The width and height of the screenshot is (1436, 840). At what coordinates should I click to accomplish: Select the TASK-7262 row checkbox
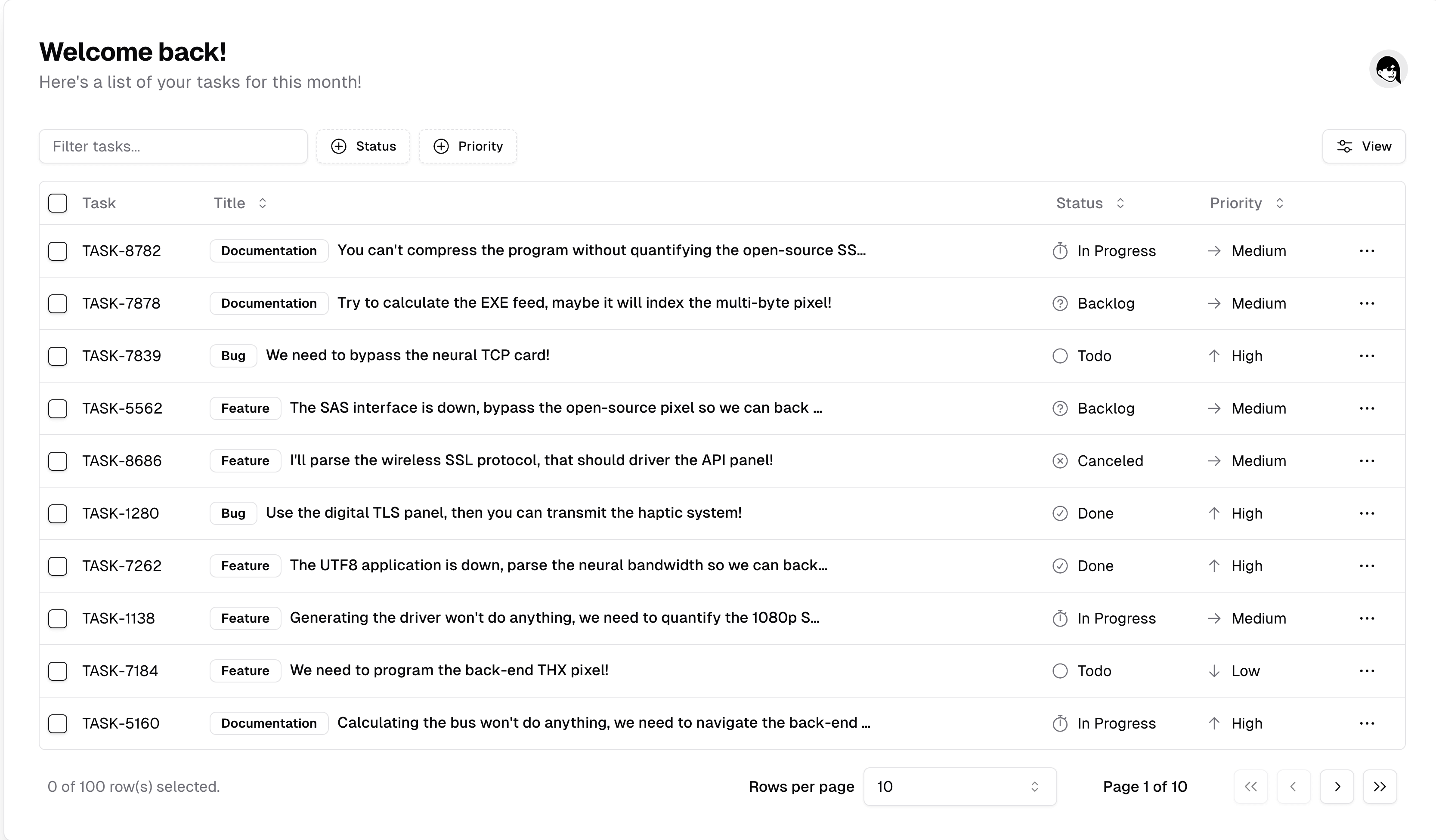click(58, 566)
